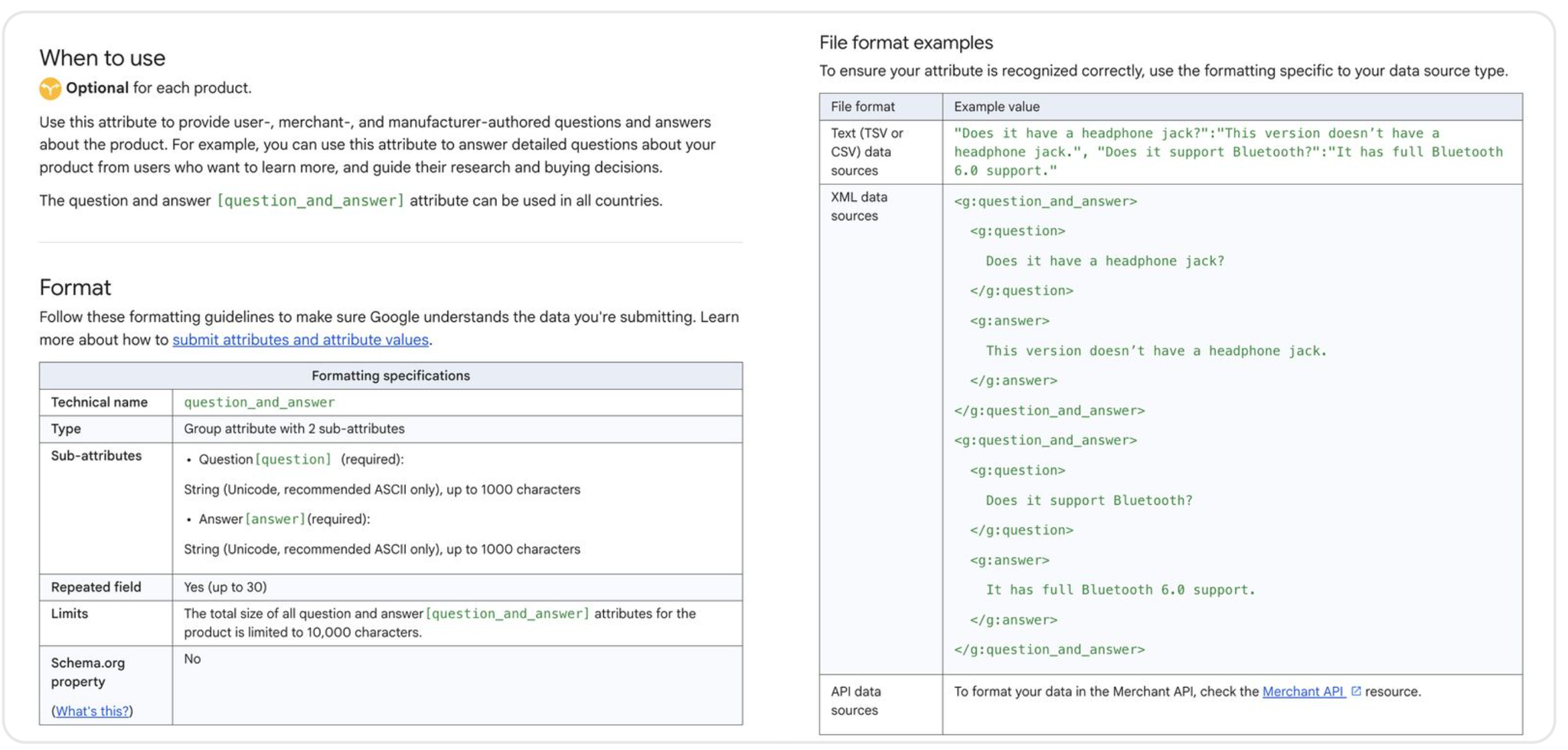Click the Format heading

[75, 287]
